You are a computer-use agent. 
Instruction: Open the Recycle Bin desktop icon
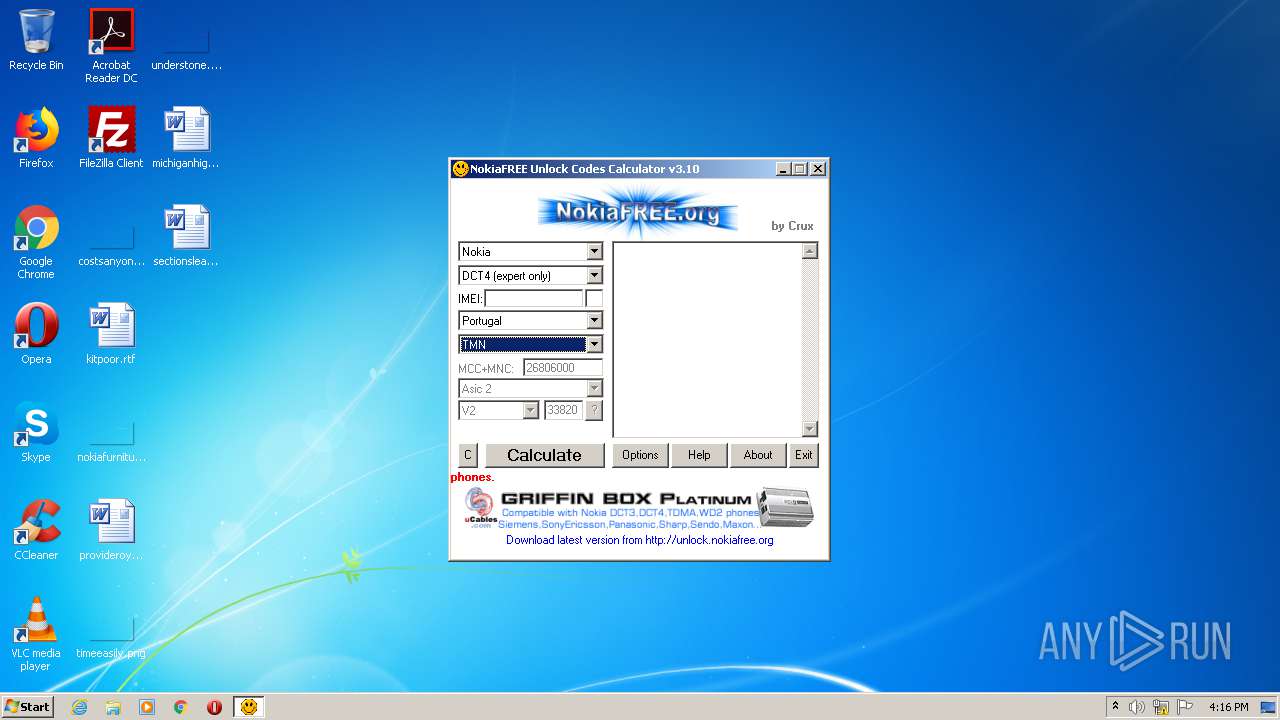pos(36,41)
